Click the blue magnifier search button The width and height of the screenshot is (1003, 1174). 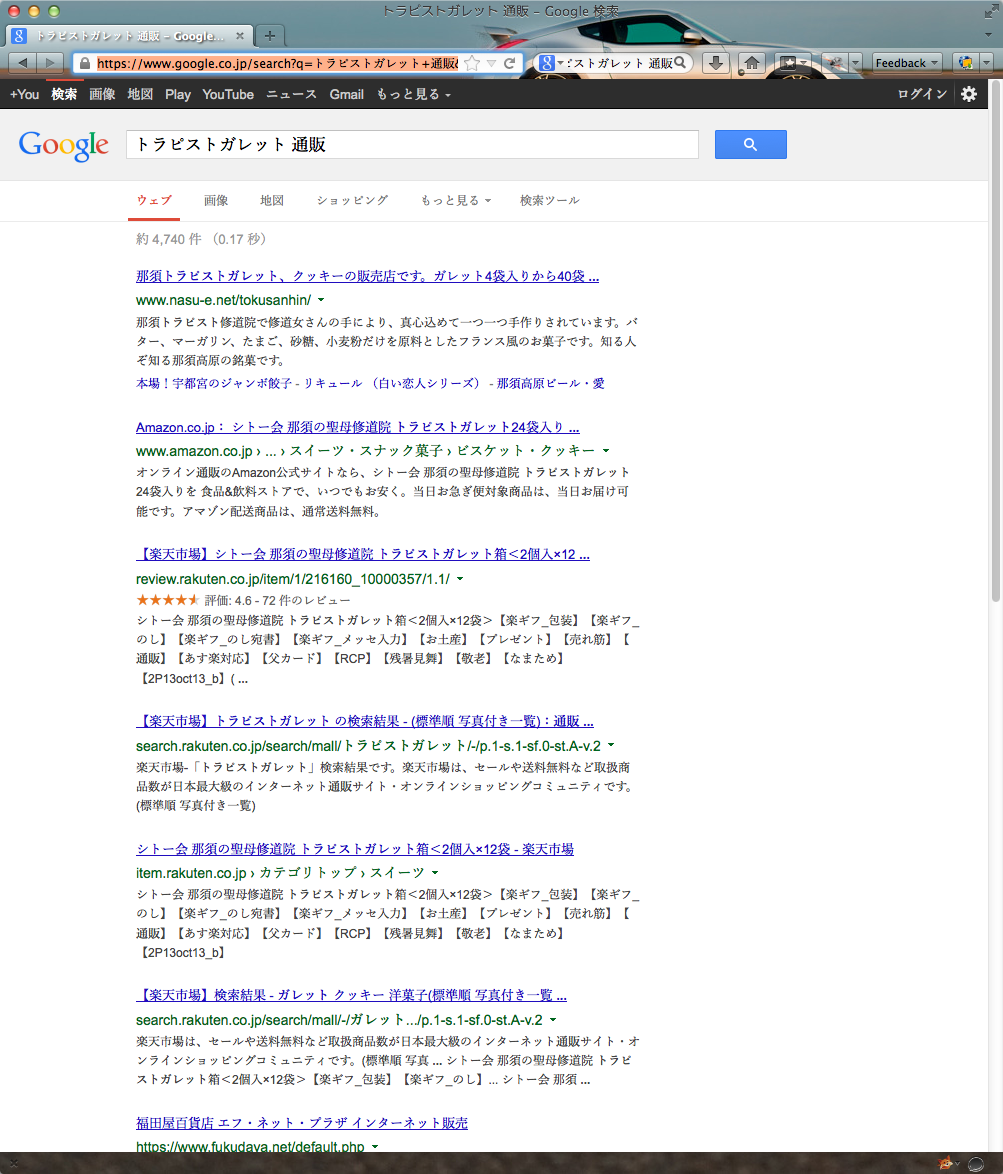click(750, 145)
